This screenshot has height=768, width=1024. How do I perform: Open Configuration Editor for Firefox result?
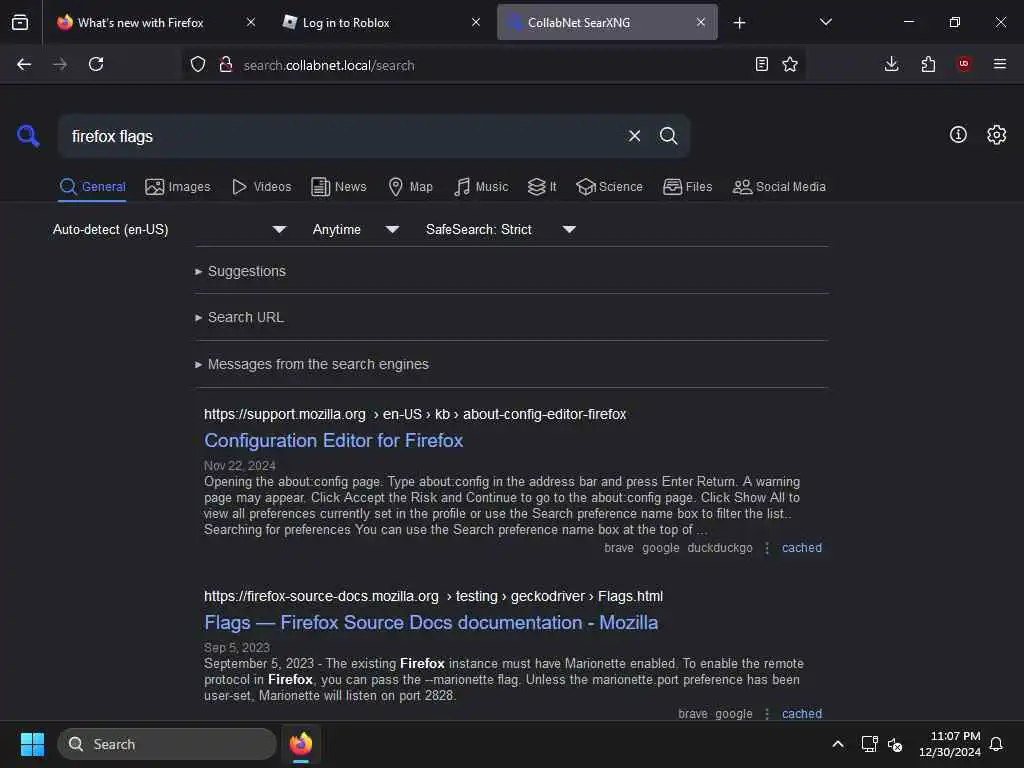(x=334, y=440)
